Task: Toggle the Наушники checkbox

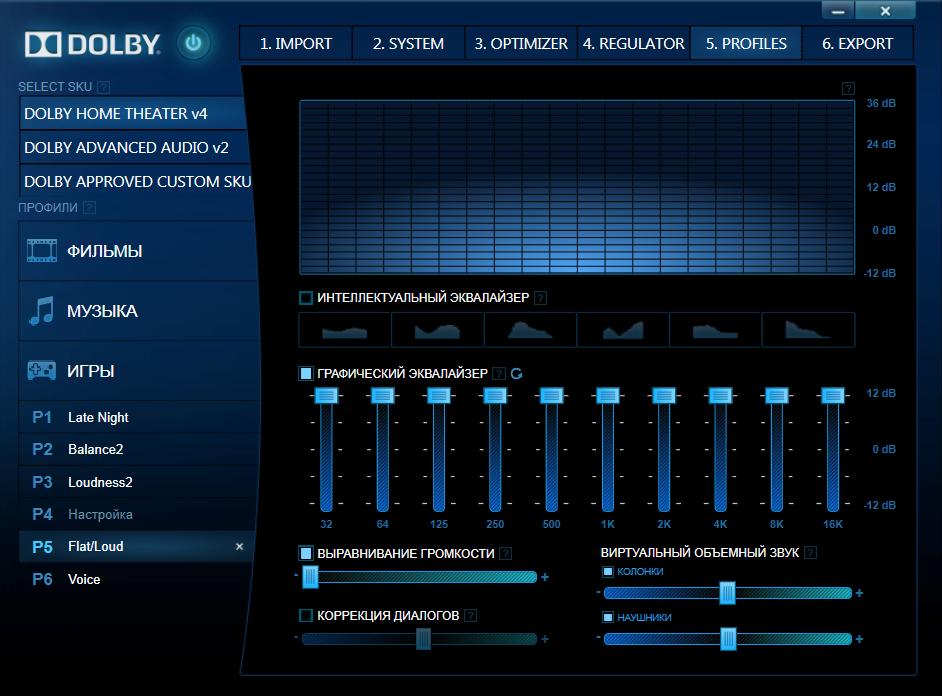Action: point(608,617)
